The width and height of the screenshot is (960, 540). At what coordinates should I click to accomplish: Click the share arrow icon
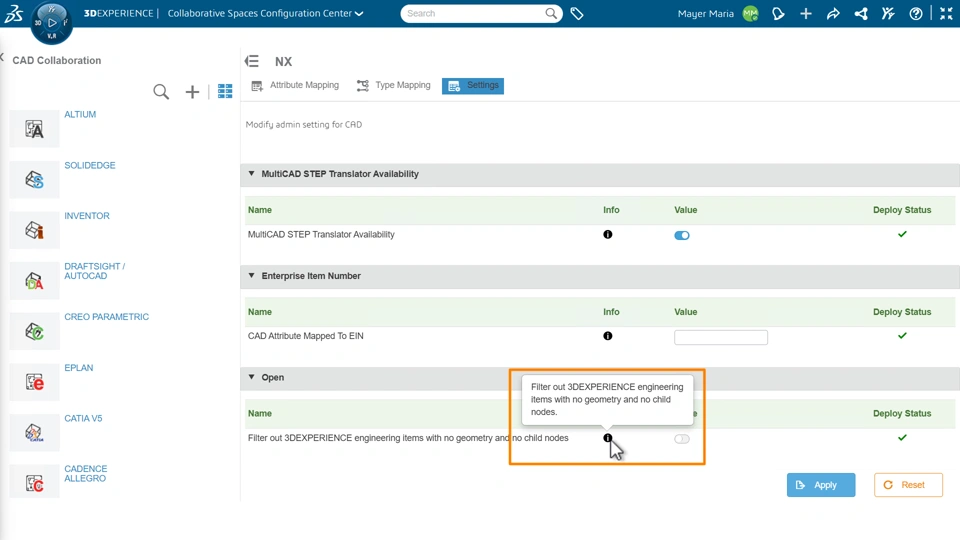pyautogui.click(x=833, y=14)
